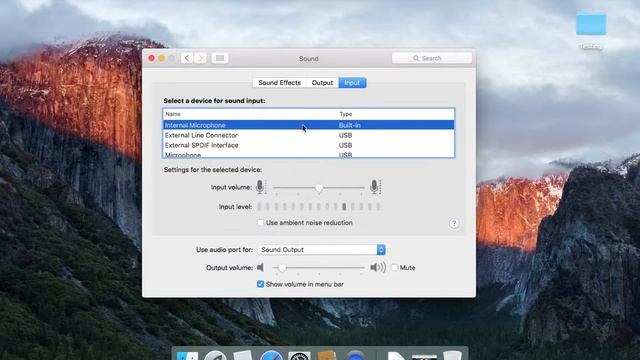640x360 pixels.
Task: Click the large microphone icon right of Input volume slider
Action: [x=375, y=187]
